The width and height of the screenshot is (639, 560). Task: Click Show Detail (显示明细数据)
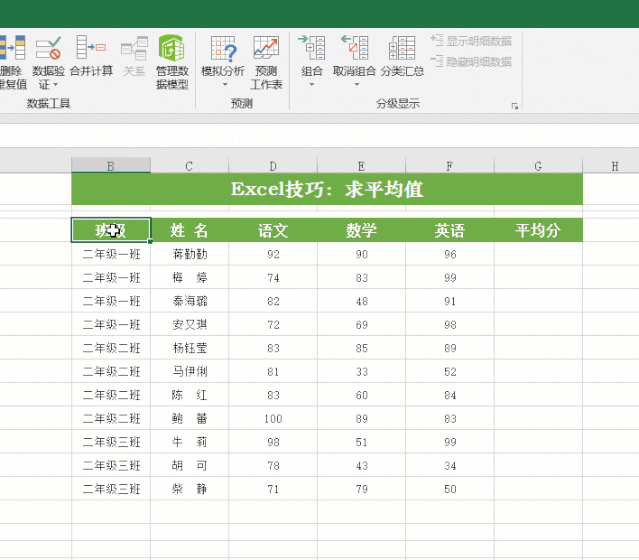click(x=471, y=41)
